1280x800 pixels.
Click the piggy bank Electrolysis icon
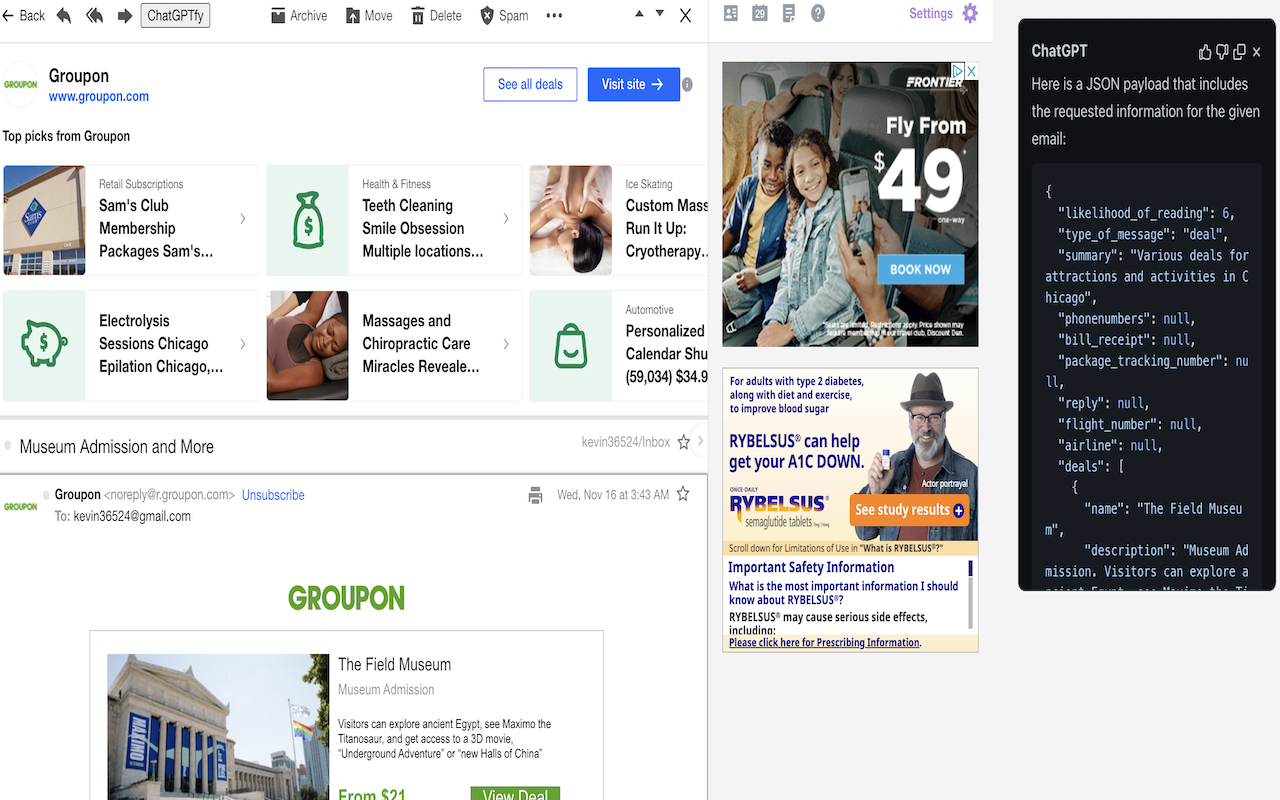(x=44, y=346)
